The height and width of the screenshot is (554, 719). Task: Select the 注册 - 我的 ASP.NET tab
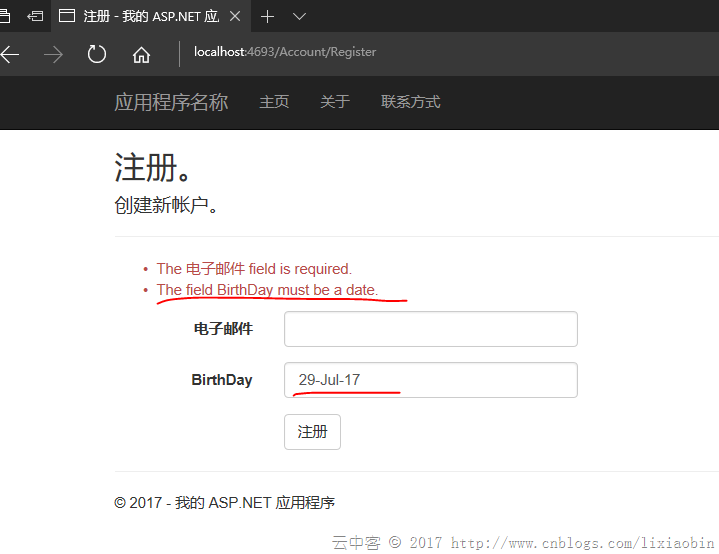pyautogui.click(x=140, y=16)
